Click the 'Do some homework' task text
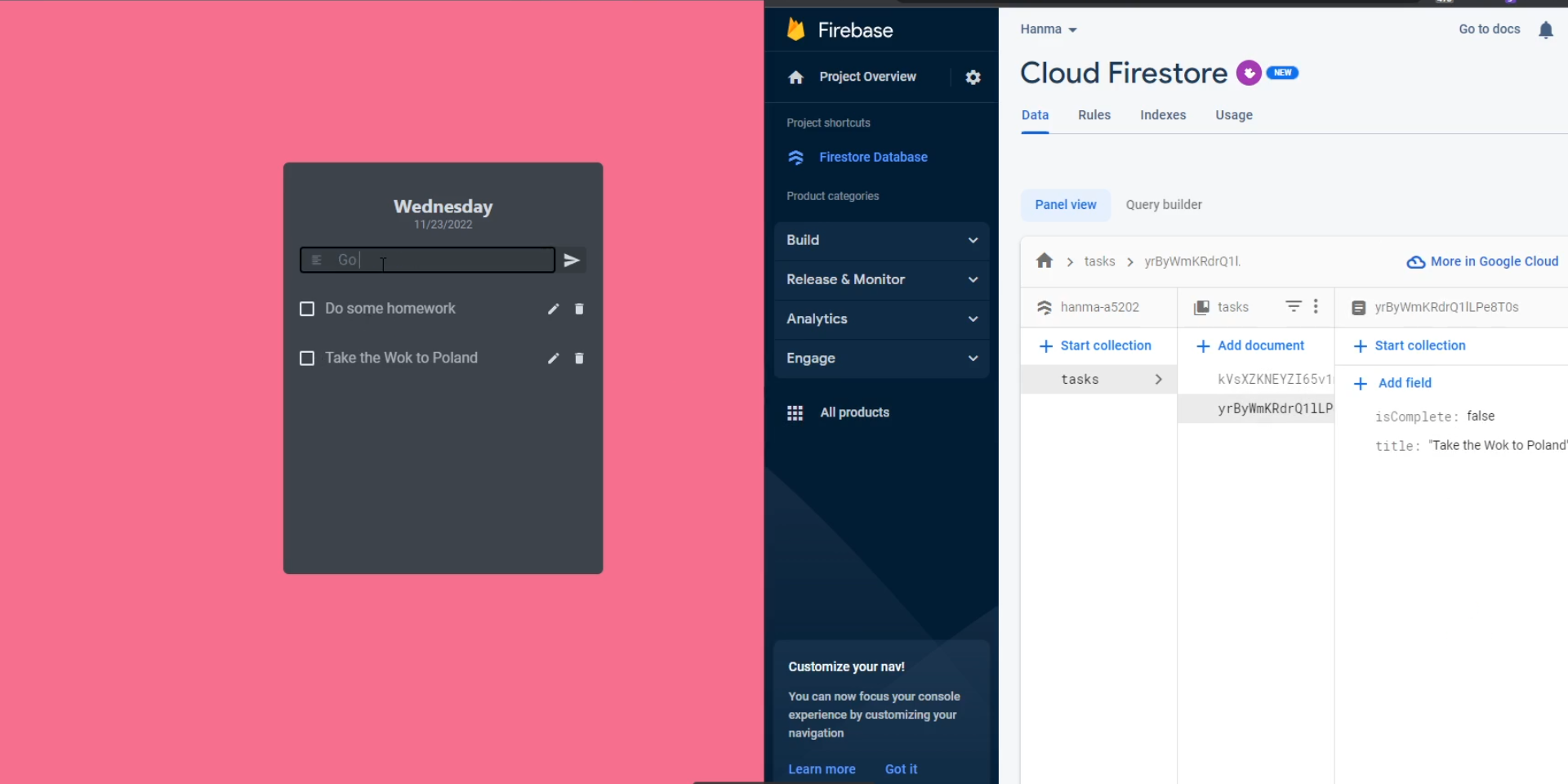Image resolution: width=1568 pixels, height=784 pixels. (x=390, y=309)
